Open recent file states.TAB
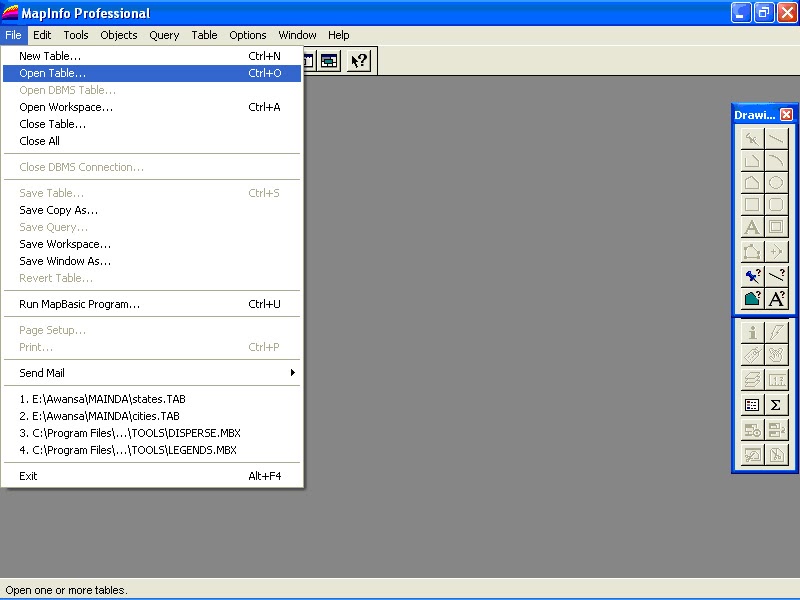 click(x=152, y=399)
